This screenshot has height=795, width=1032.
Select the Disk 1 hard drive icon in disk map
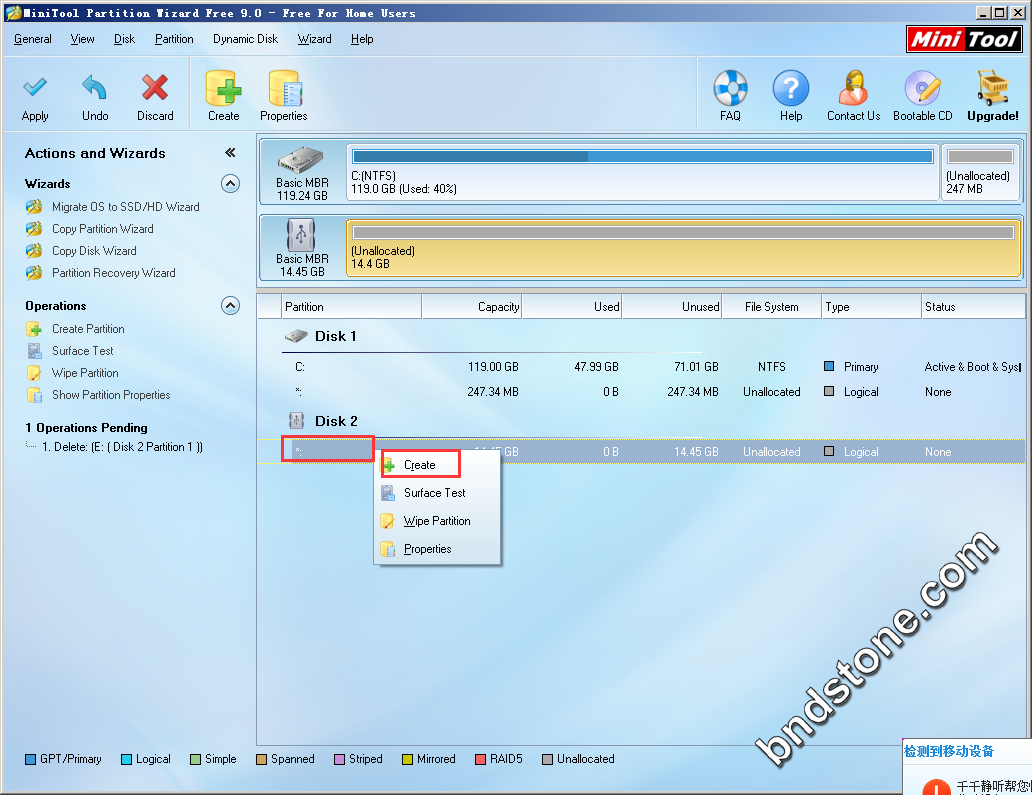tap(301, 160)
